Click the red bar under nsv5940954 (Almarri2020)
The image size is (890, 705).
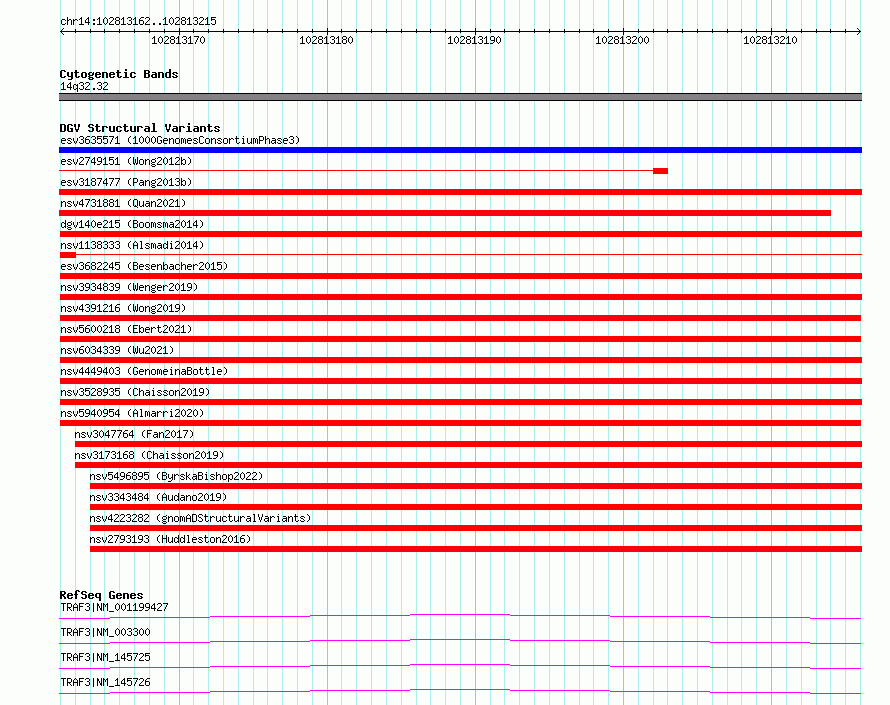460,423
